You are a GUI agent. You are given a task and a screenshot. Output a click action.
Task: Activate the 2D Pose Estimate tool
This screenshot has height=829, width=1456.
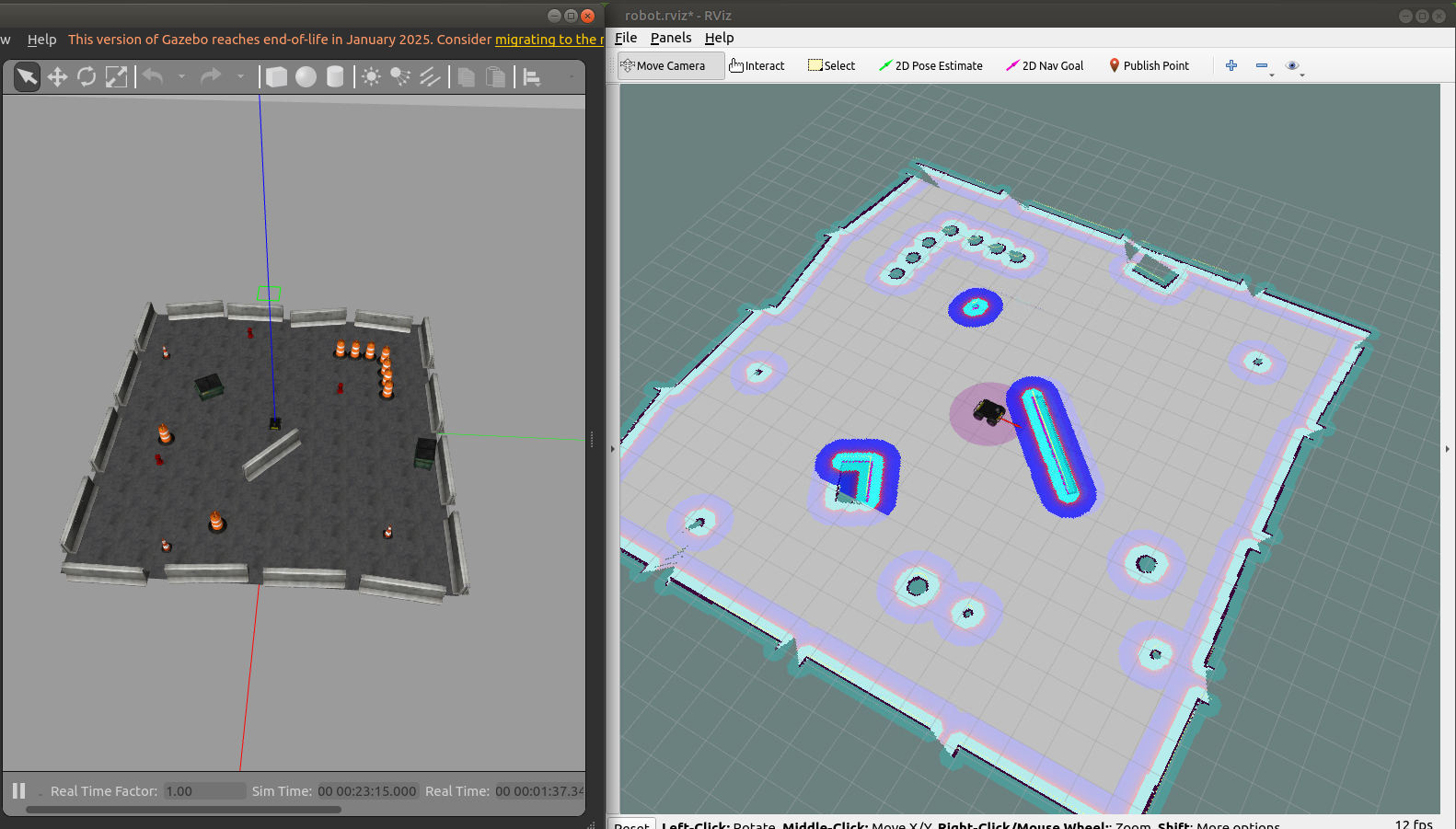tap(930, 65)
